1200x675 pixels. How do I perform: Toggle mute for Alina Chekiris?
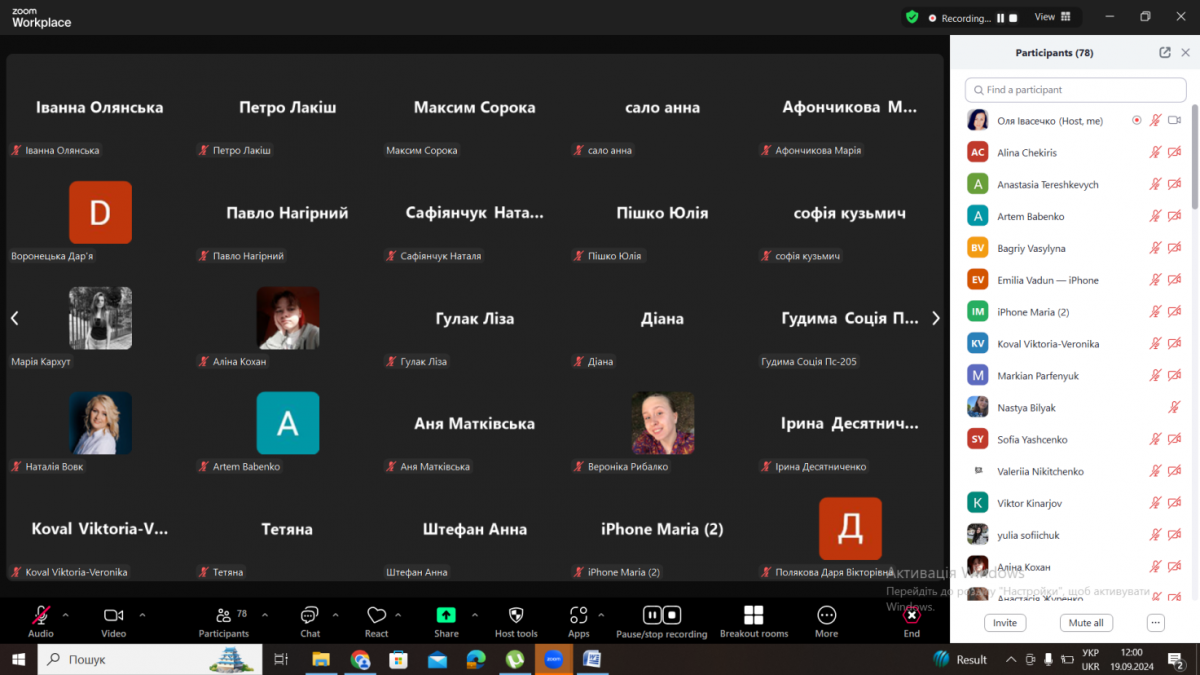click(x=1155, y=152)
